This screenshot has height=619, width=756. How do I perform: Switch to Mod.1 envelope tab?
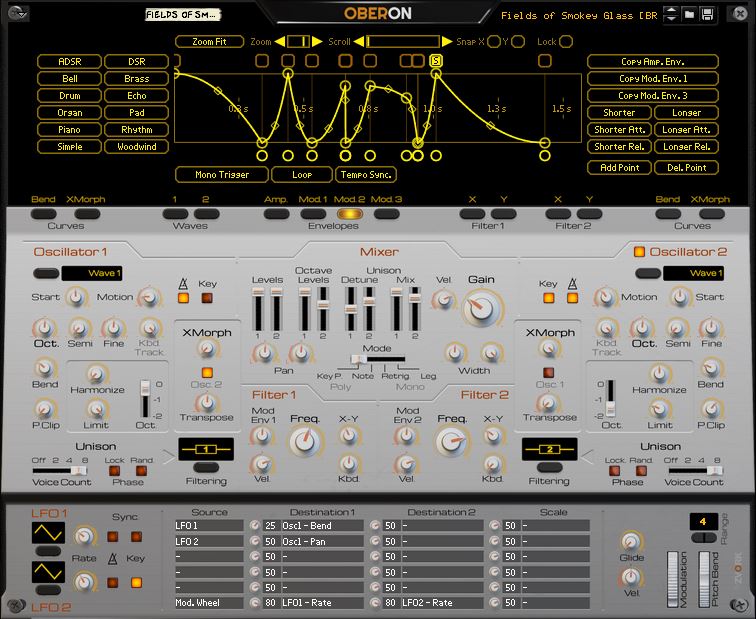point(313,213)
